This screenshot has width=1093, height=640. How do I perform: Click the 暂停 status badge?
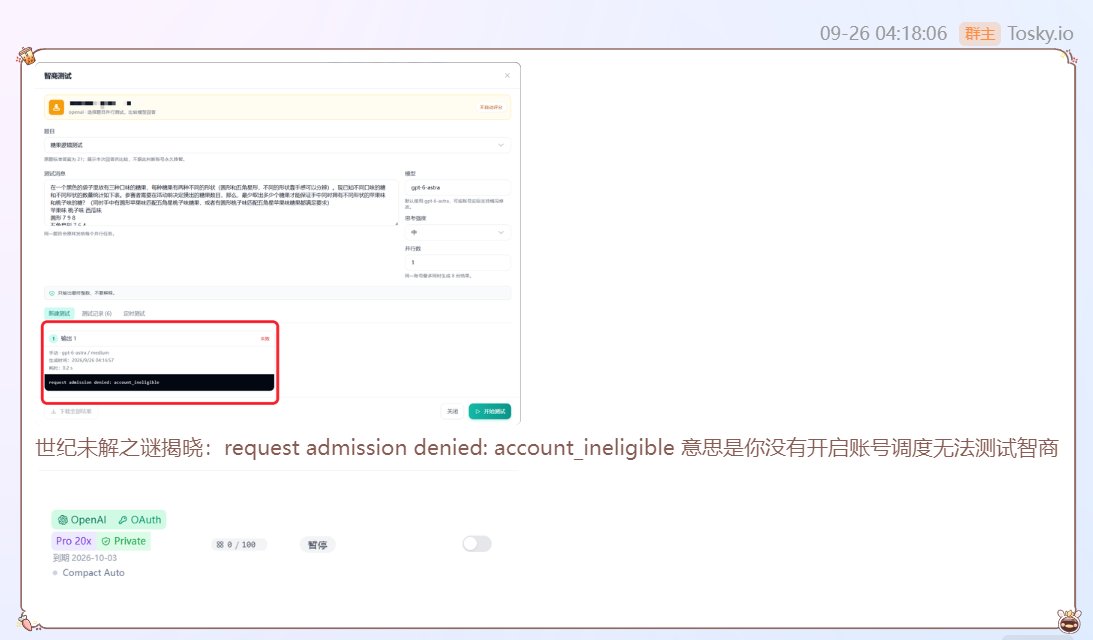317,544
